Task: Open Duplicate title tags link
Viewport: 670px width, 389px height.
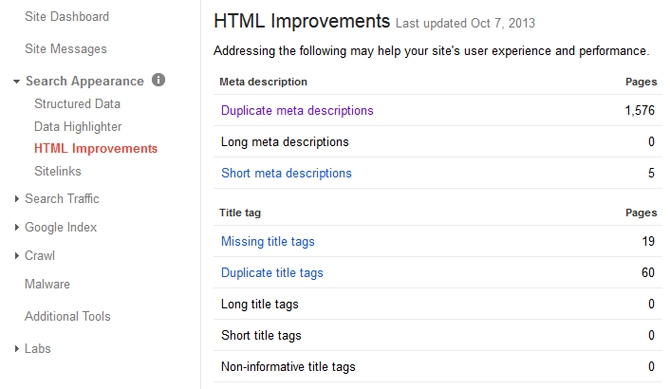Action: click(272, 273)
